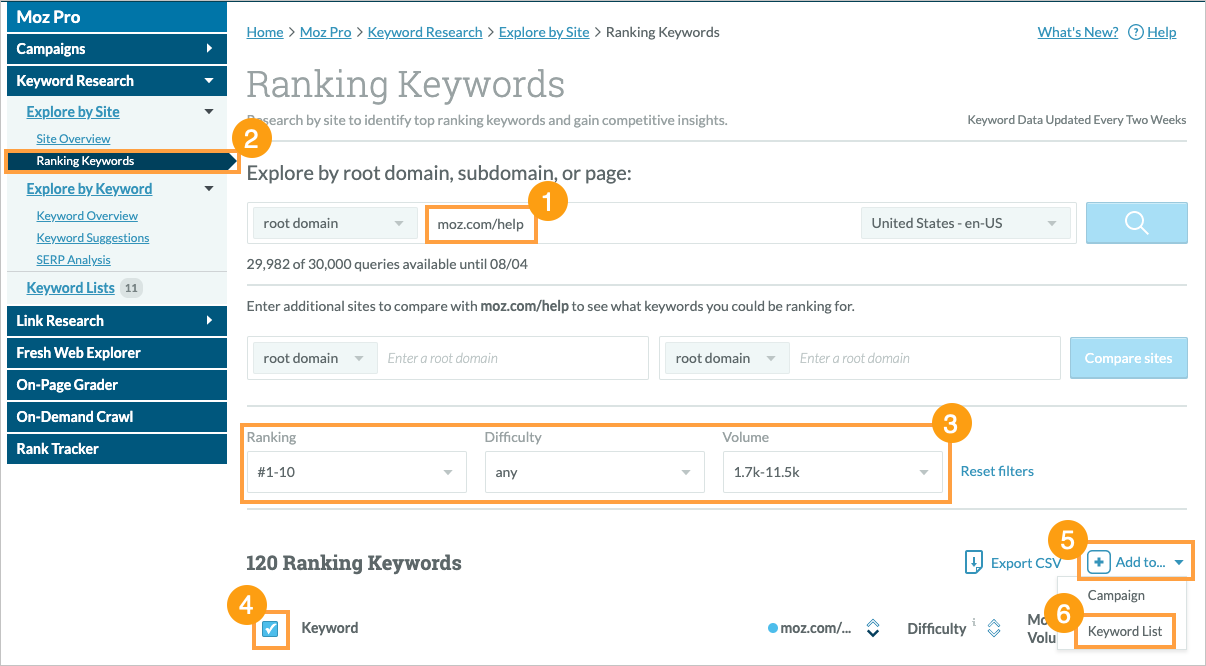This screenshot has width=1206, height=666.
Task: Click the Keyword Lists count badge
Action: [x=131, y=288]
